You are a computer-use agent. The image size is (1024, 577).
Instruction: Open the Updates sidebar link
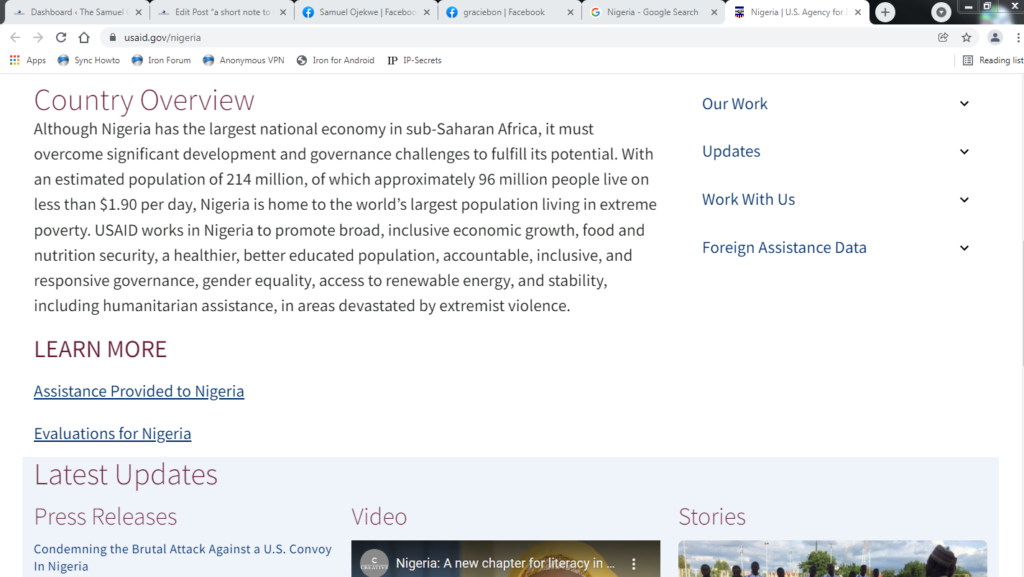pyautogui.click(x=731, y=151)
